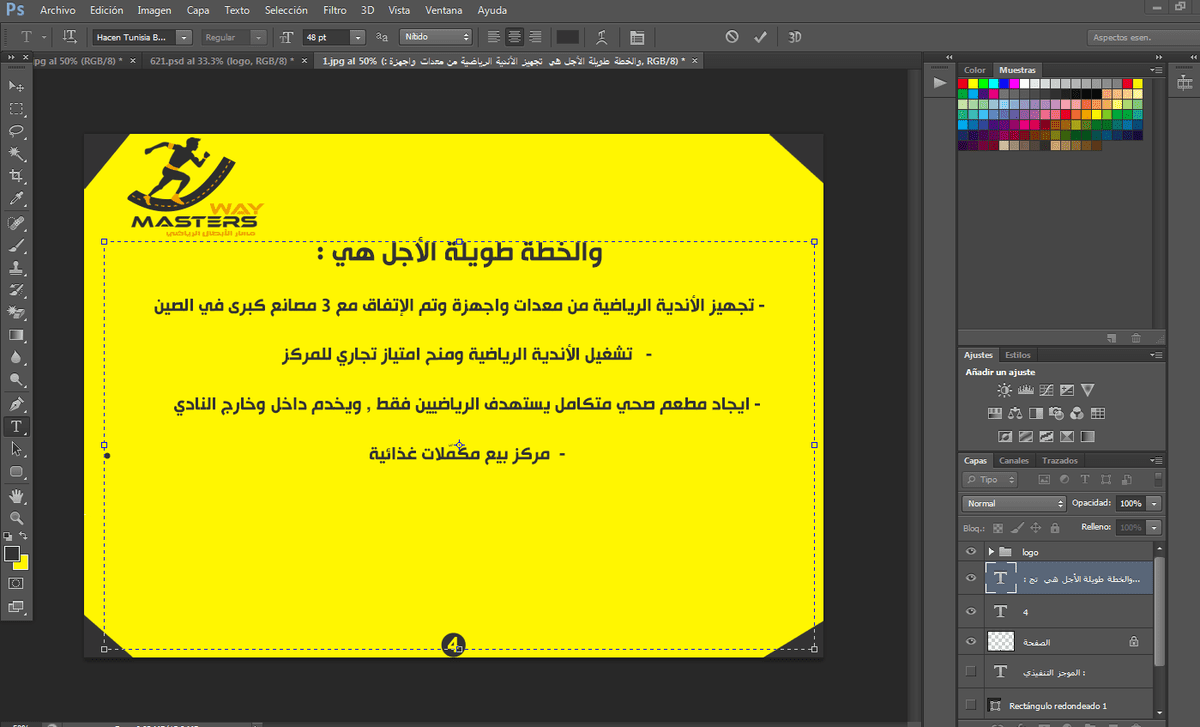Open the Trazados tab

(1059, 461)
